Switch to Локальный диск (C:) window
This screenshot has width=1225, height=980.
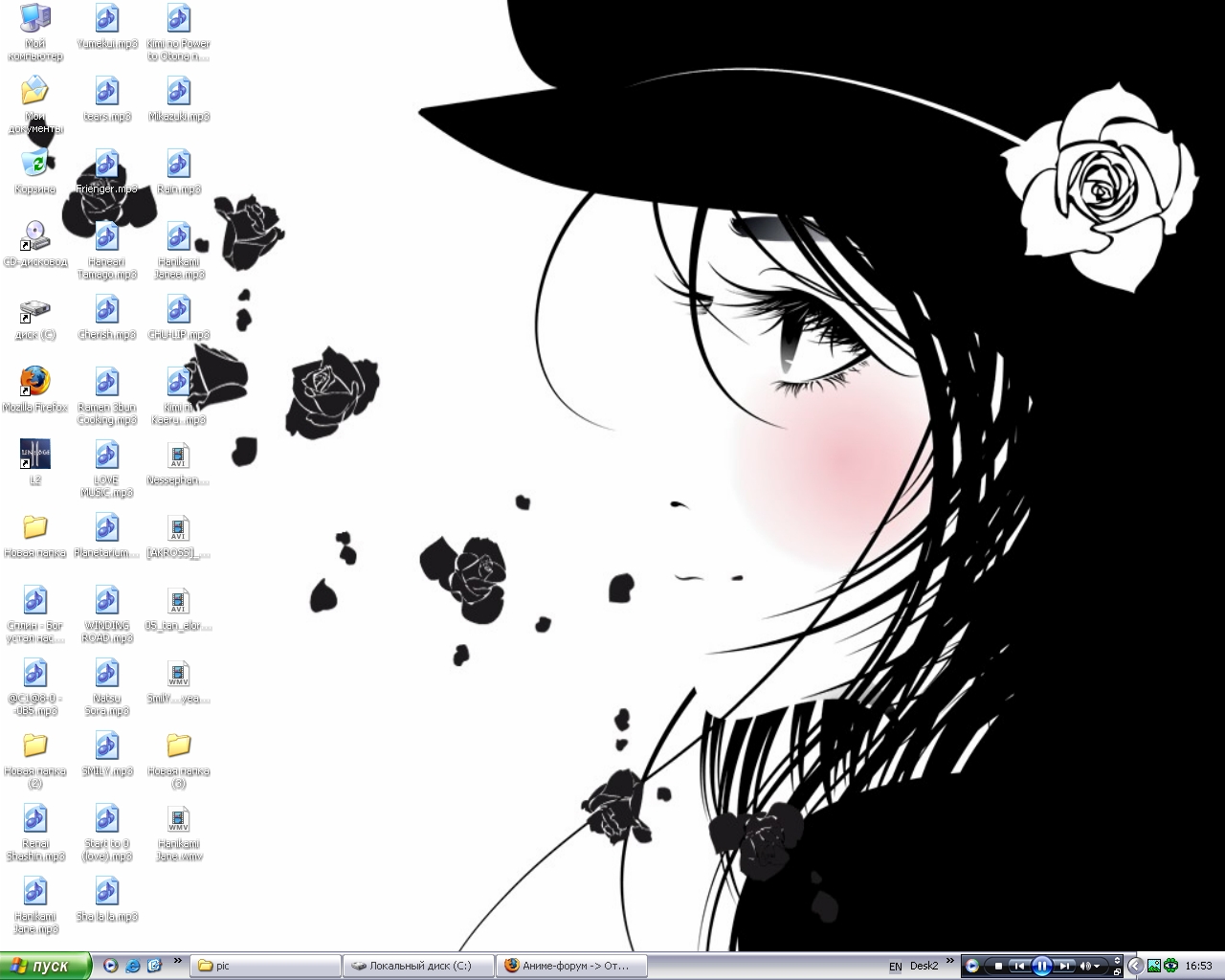pyautogui.click(x=419, y=966)
